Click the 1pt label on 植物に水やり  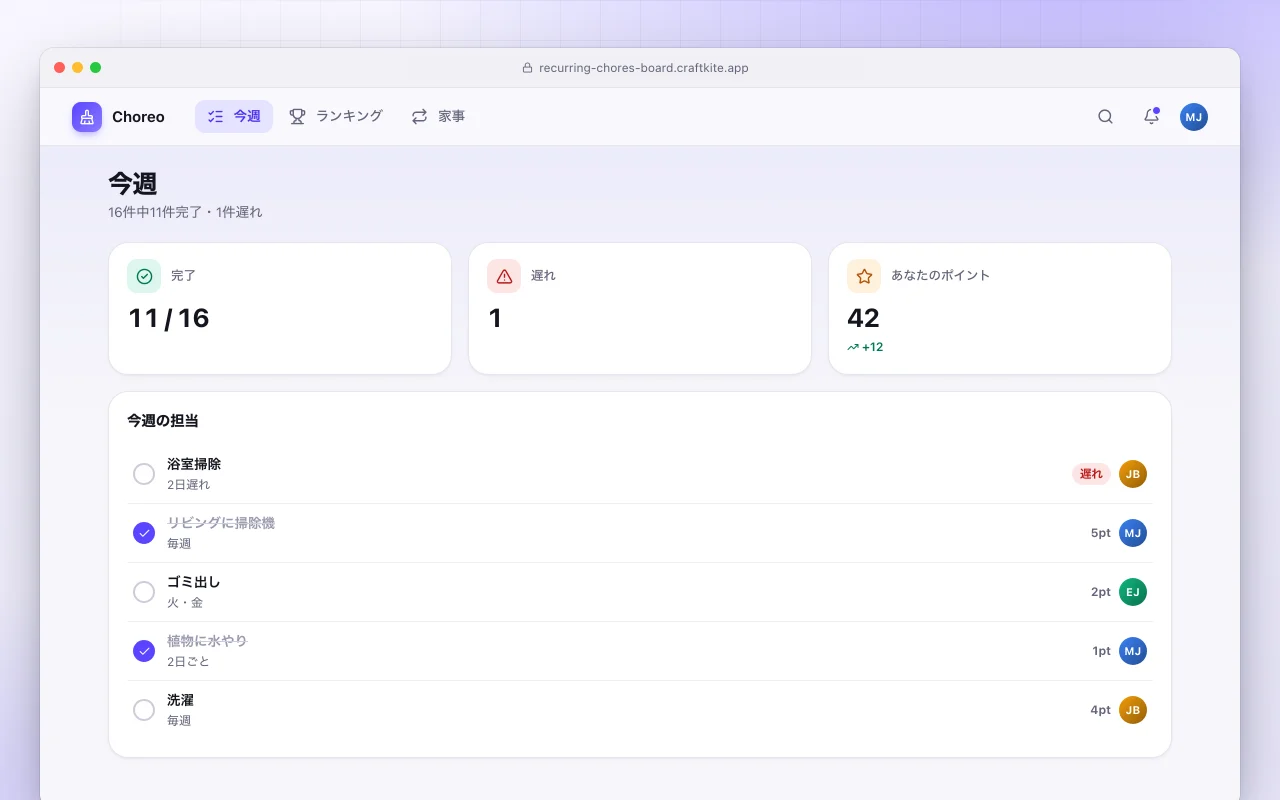click(x=1101, y=651)
